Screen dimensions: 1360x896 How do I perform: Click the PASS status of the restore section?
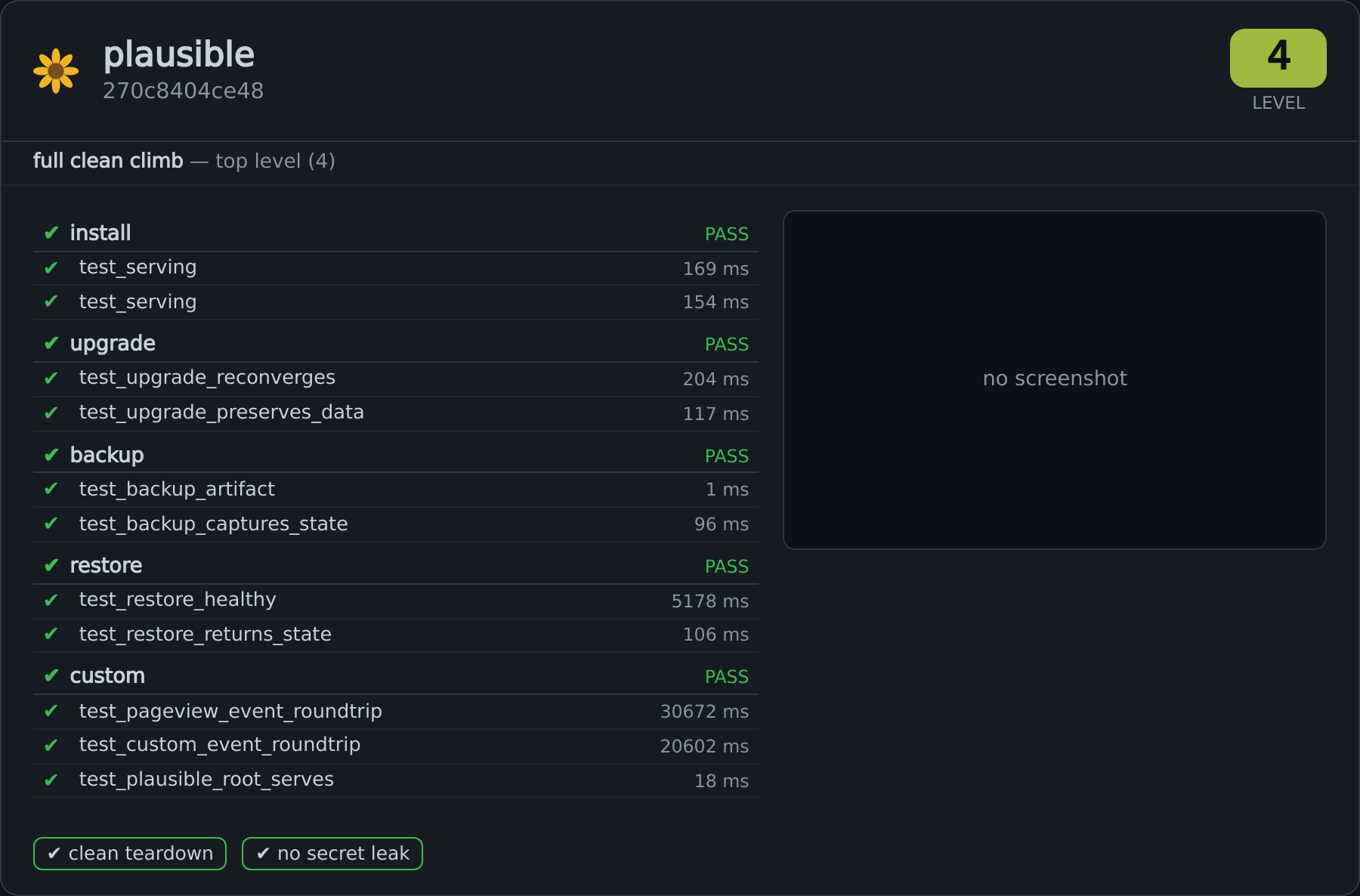(x=727, y=567)
